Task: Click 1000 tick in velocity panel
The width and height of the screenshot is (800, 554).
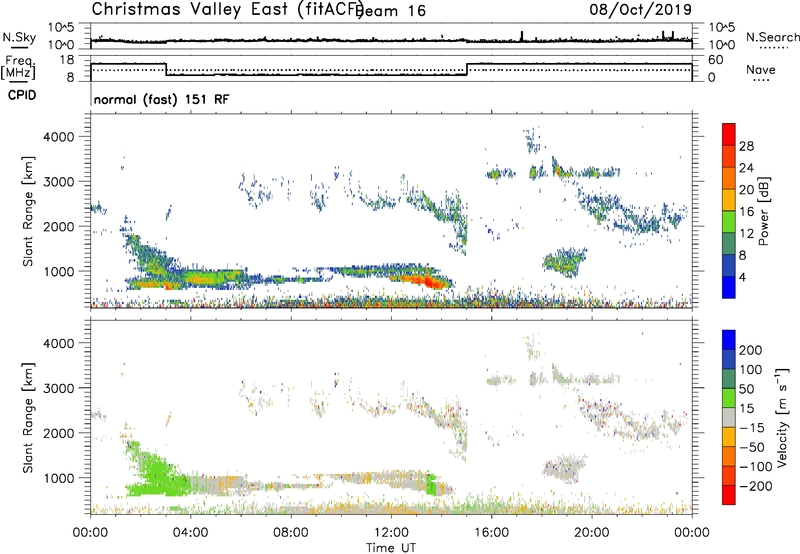Action: (x=58, y=478)
